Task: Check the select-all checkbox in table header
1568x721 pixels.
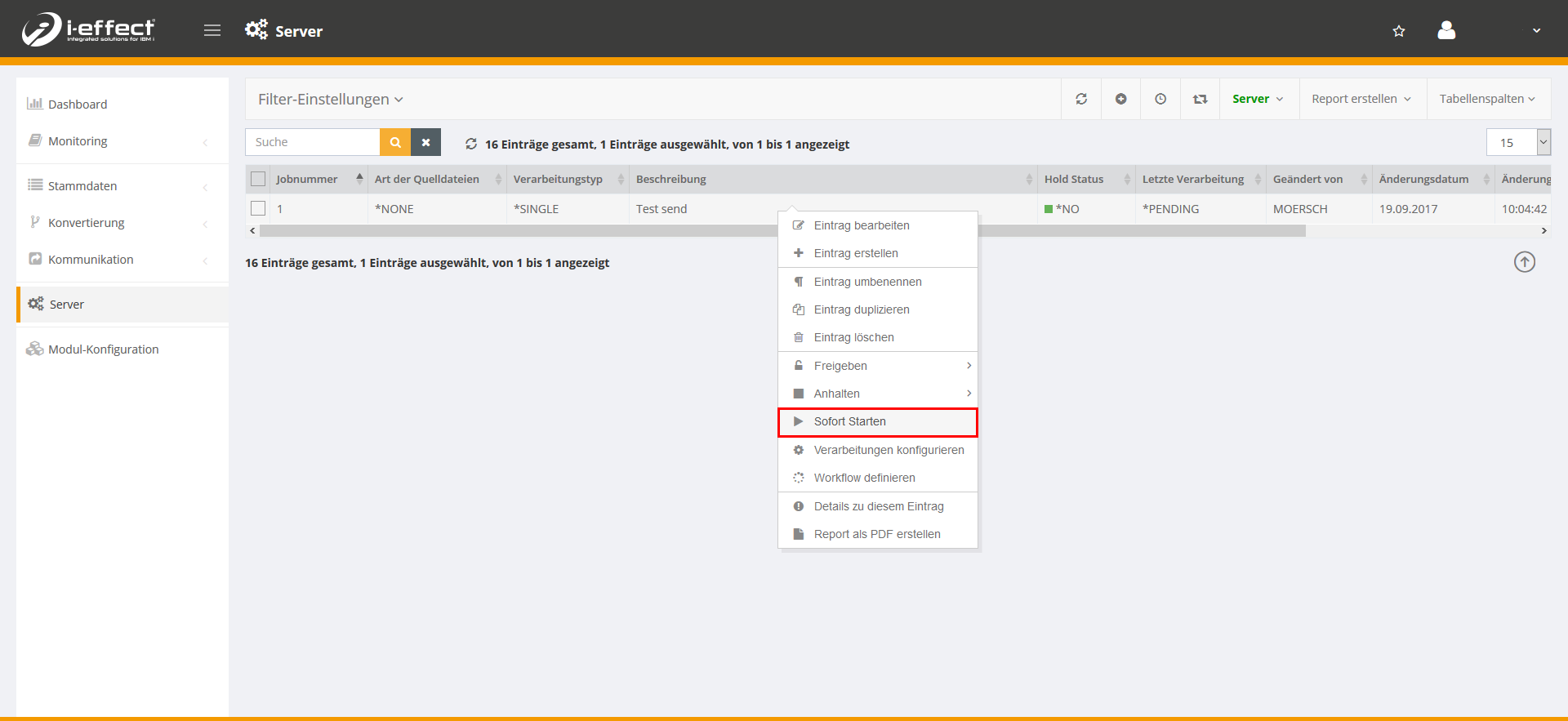Action: tap(258, 179)
